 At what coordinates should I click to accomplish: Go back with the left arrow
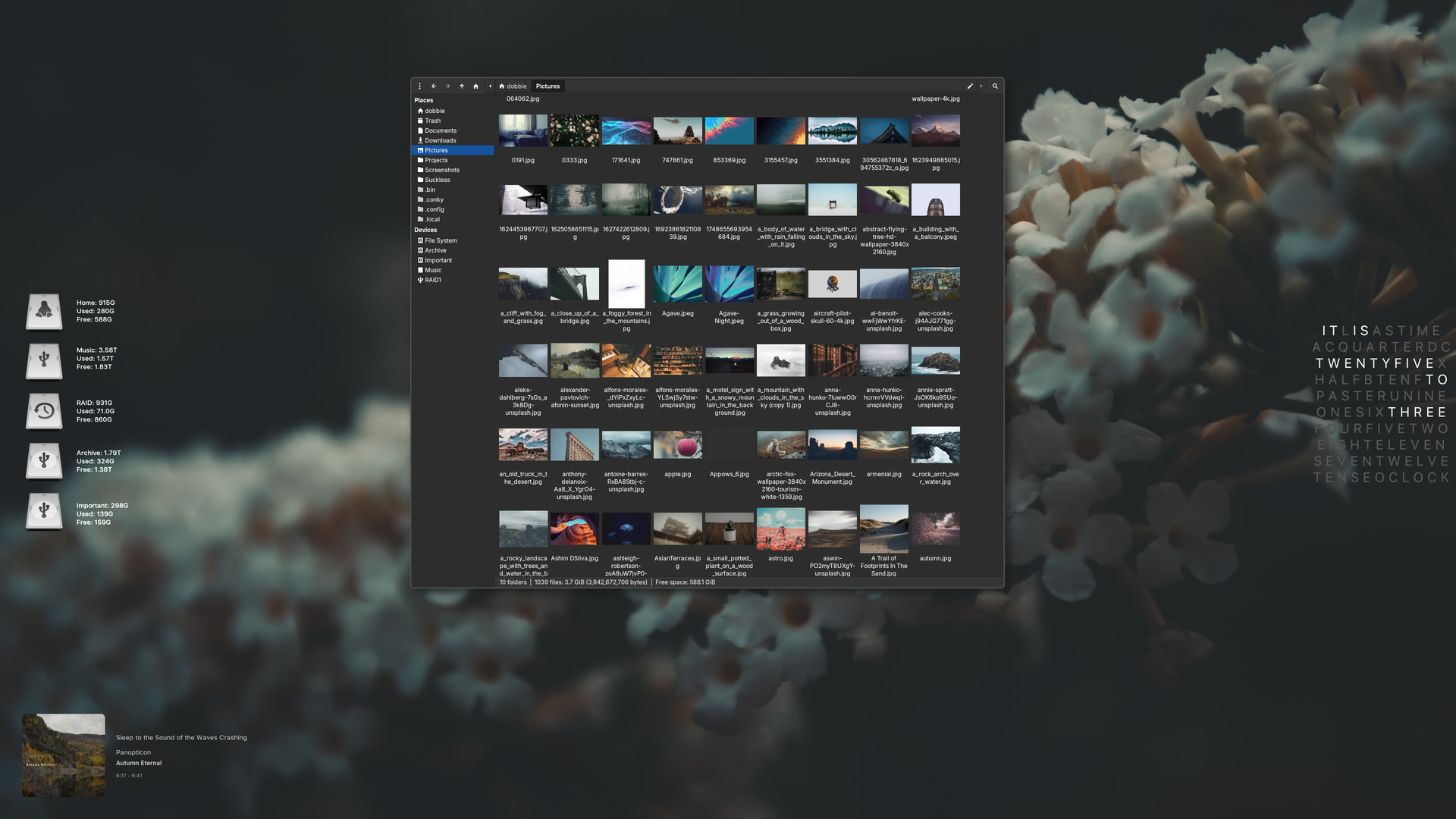[434, 86]
